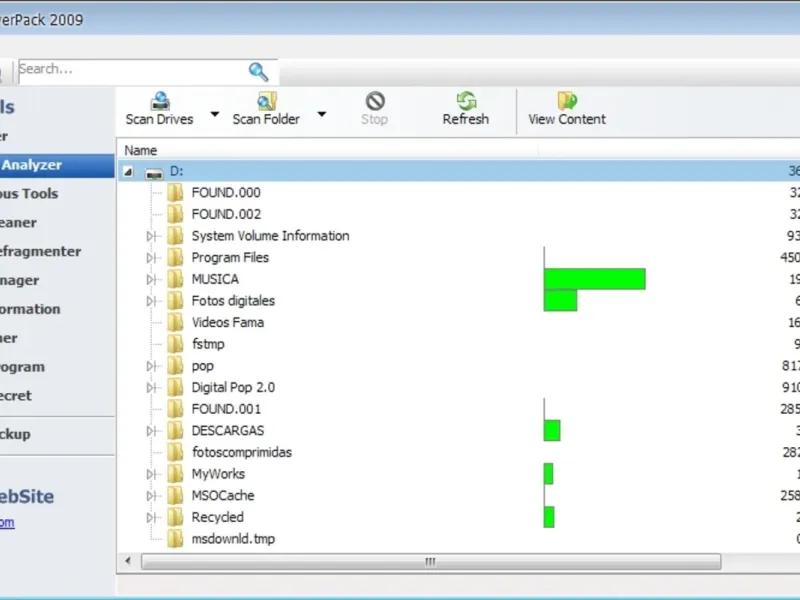The image size is (800, 600).
Task: Expand the MUSICA folder node
Action: (x=151, y=280)
